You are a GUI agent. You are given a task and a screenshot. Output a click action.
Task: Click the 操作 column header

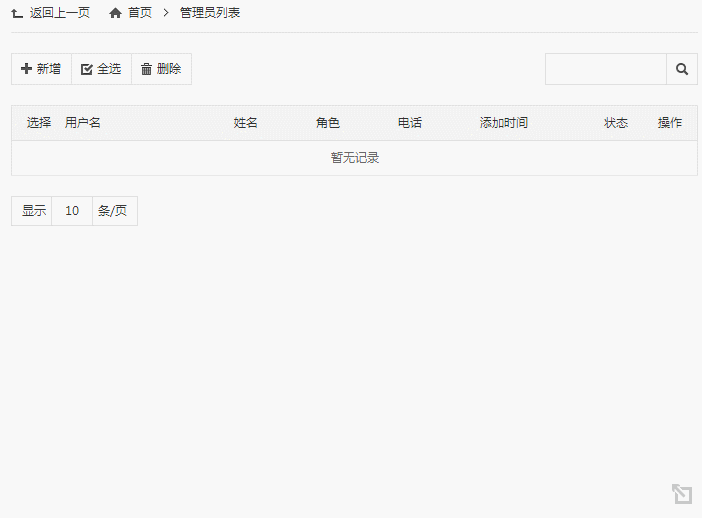[670, 123]
